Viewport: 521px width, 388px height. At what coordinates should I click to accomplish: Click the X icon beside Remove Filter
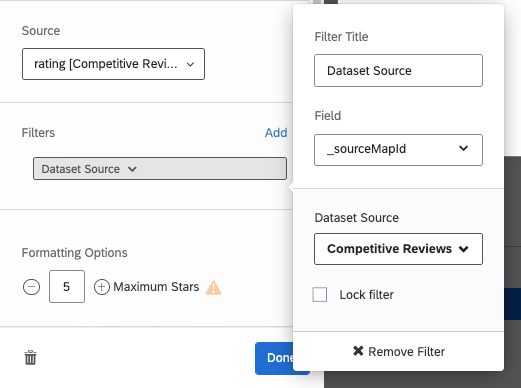(x=358, y=351)
